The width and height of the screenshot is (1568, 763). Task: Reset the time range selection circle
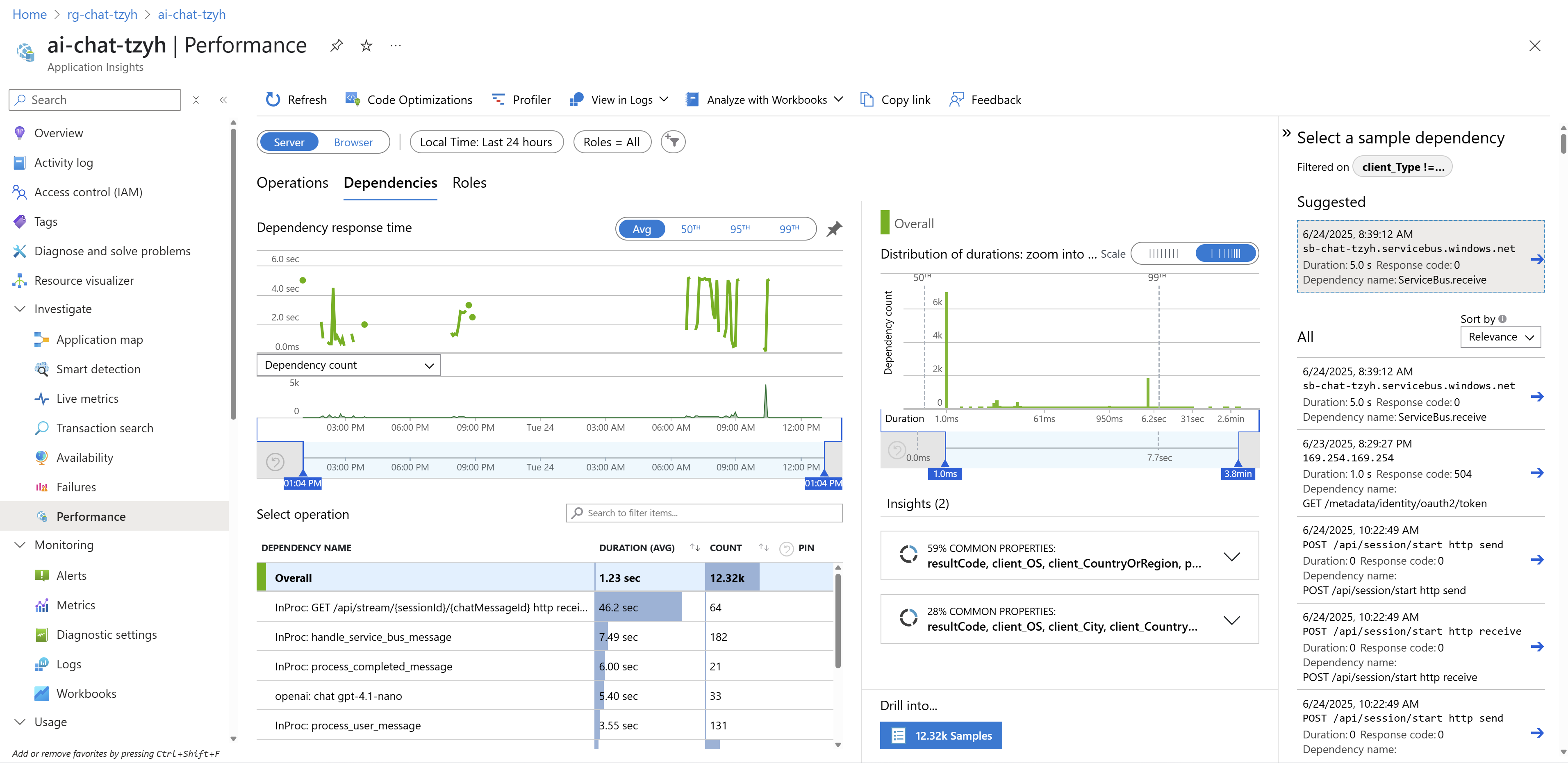click(x=275, y=462)
